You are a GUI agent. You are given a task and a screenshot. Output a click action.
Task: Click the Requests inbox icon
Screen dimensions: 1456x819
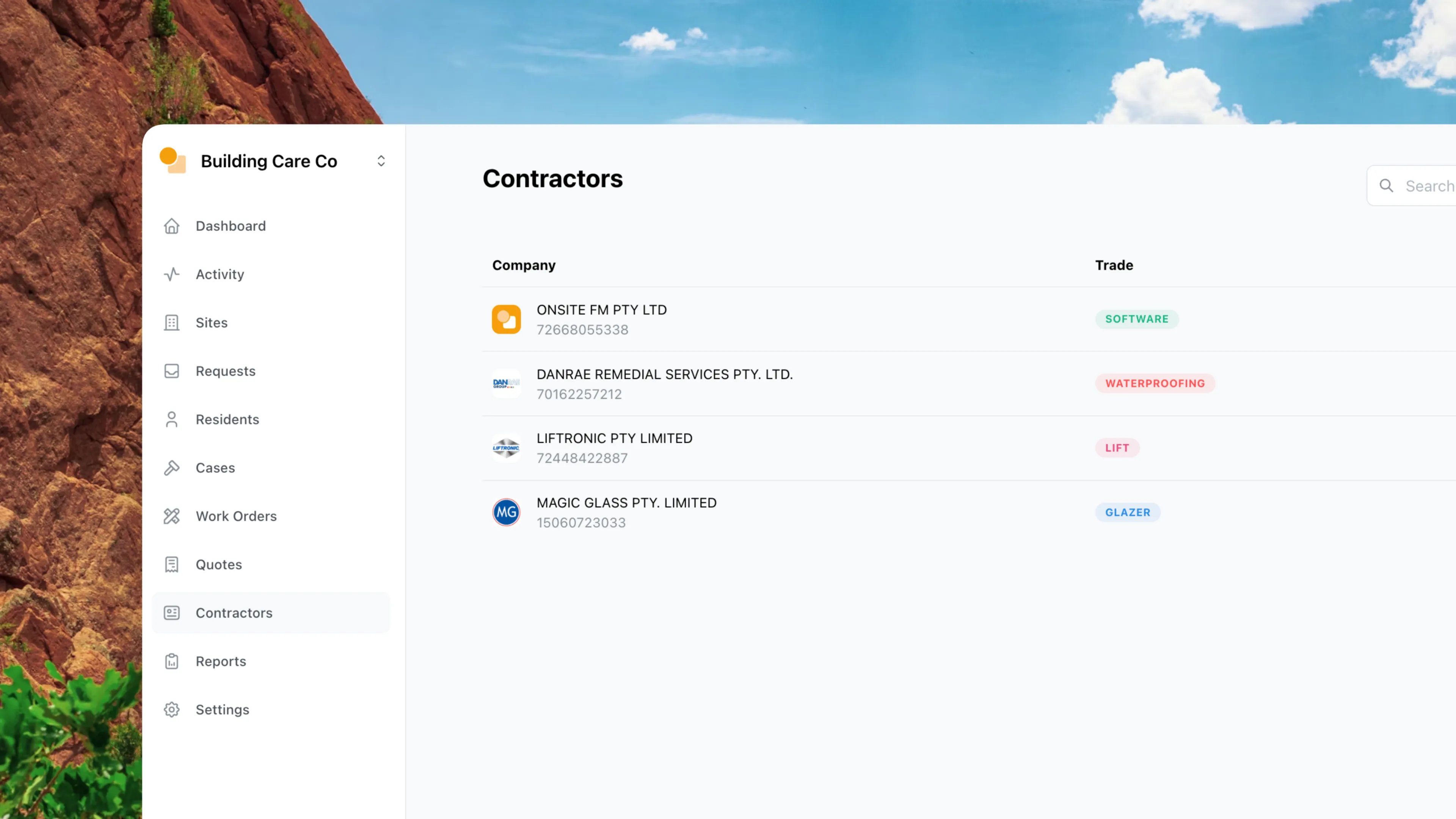pyautogui.click(x=171, y=371)
